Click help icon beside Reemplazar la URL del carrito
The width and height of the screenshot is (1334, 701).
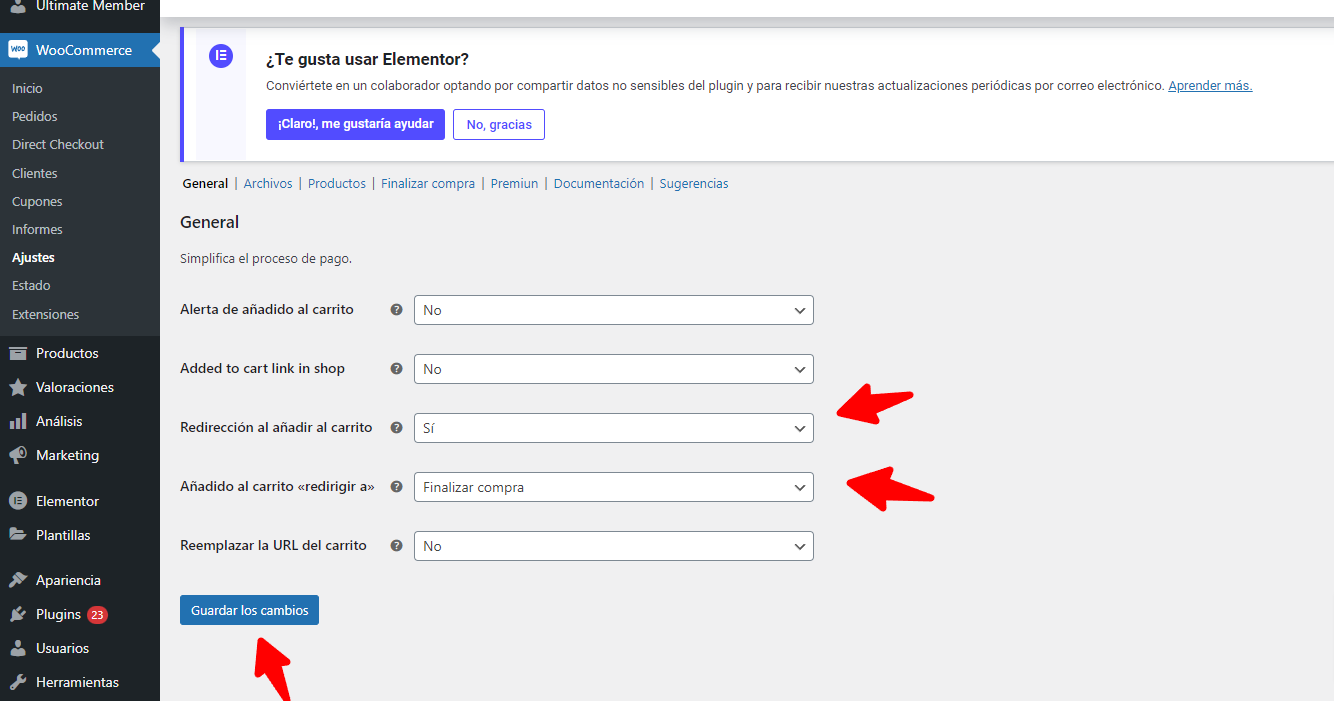[x=396, y=546]
